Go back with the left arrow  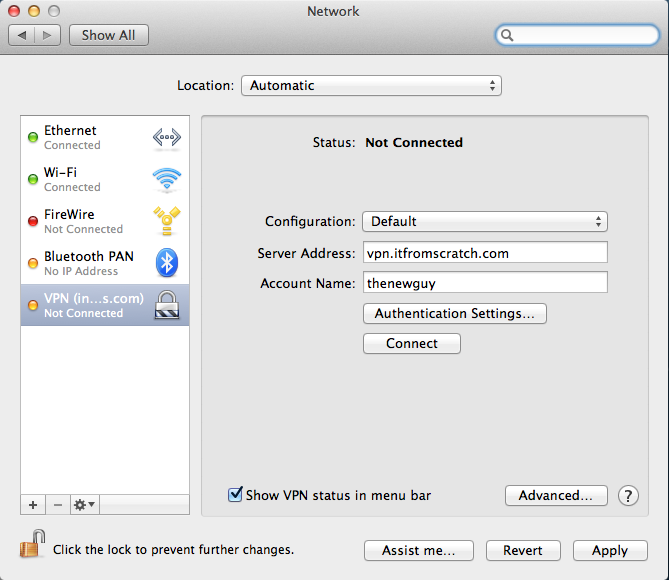click(x=22, y=35)
